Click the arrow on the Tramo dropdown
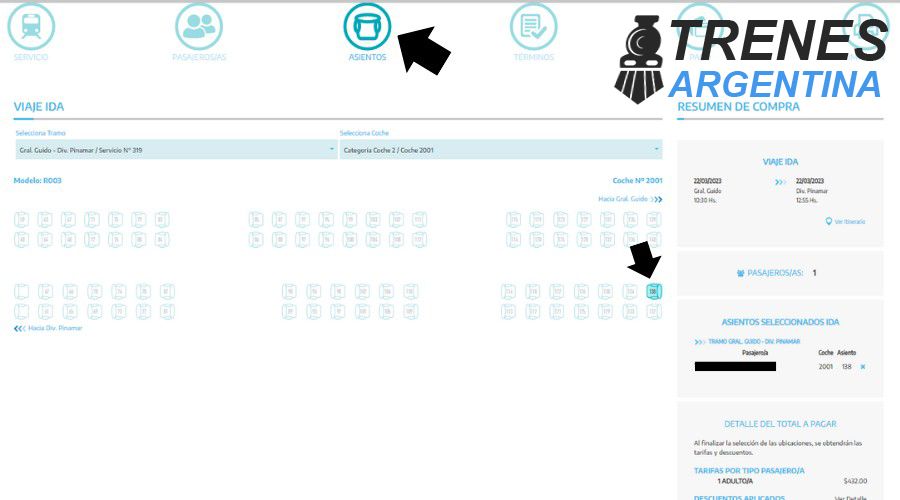The width and height of the screenshot is (900, 500). [x=331, y=149]
